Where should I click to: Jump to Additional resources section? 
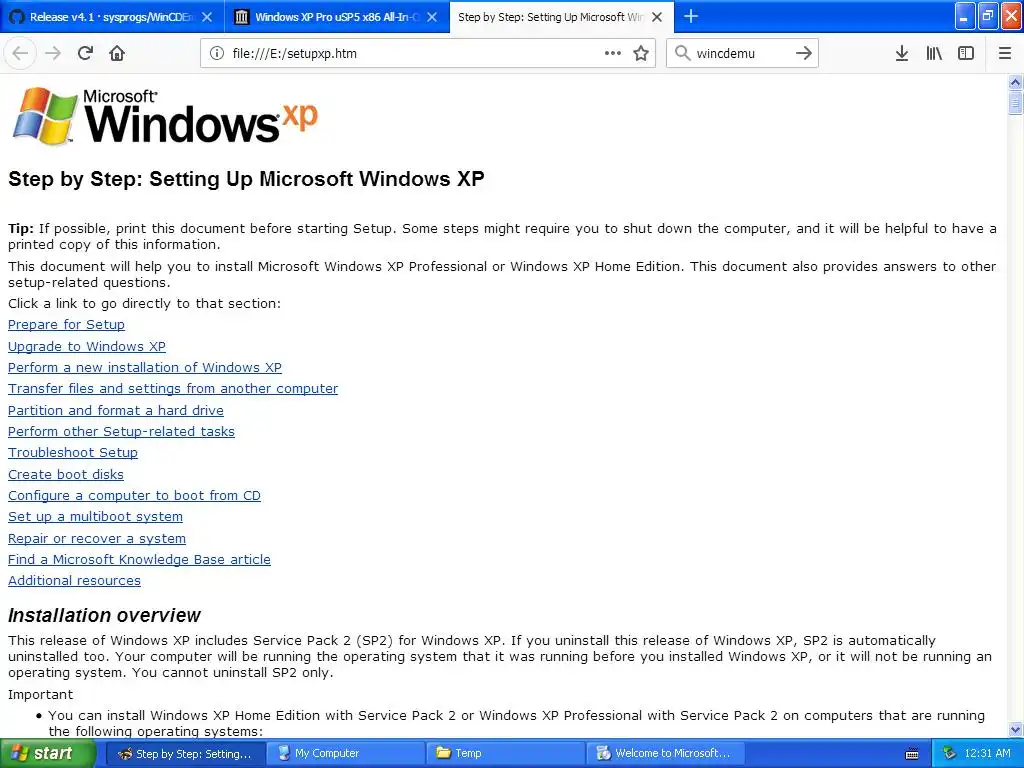(x=74, y=581)
